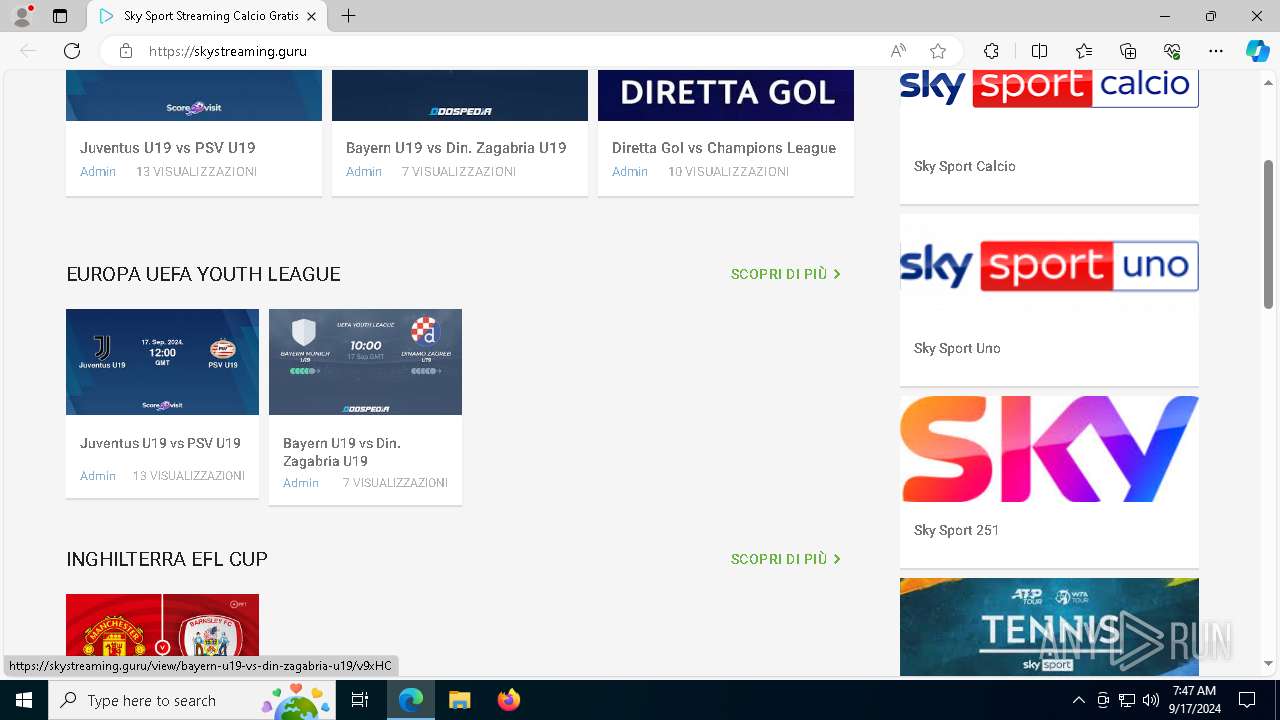The width and height of the screenshot is (1280, 720).
Task: Open network status tray icon
Action: 1127,700
